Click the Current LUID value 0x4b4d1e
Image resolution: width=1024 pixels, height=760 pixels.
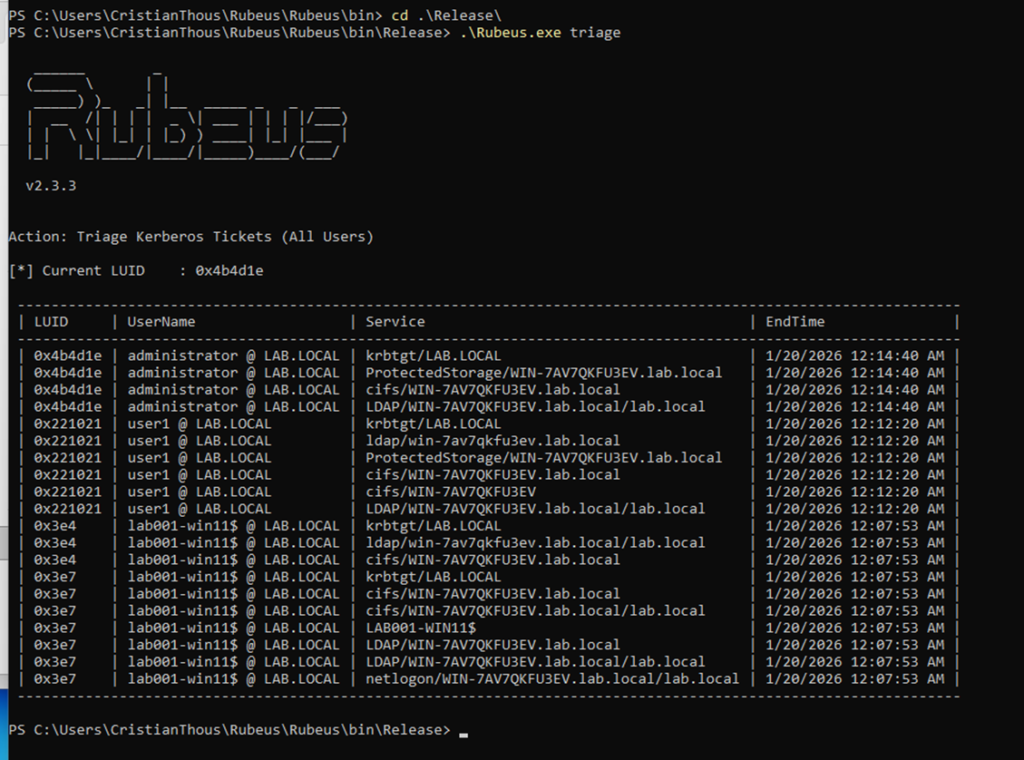point(229,271)
